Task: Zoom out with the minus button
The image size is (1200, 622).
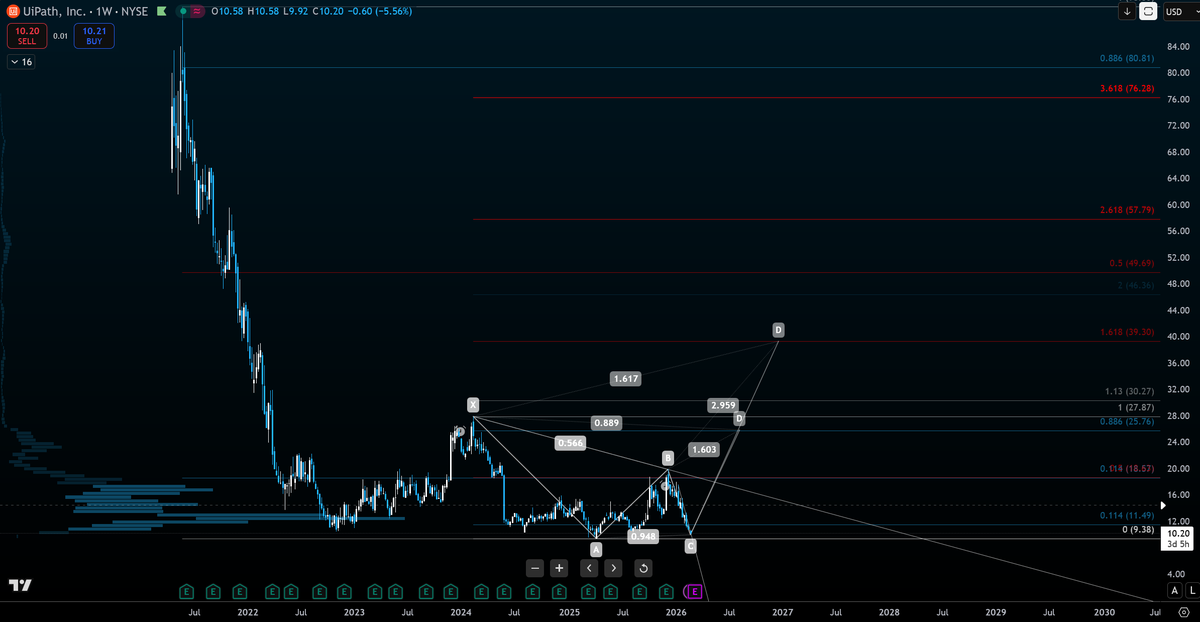Action: pyautogui.click(x=536, y=568)
